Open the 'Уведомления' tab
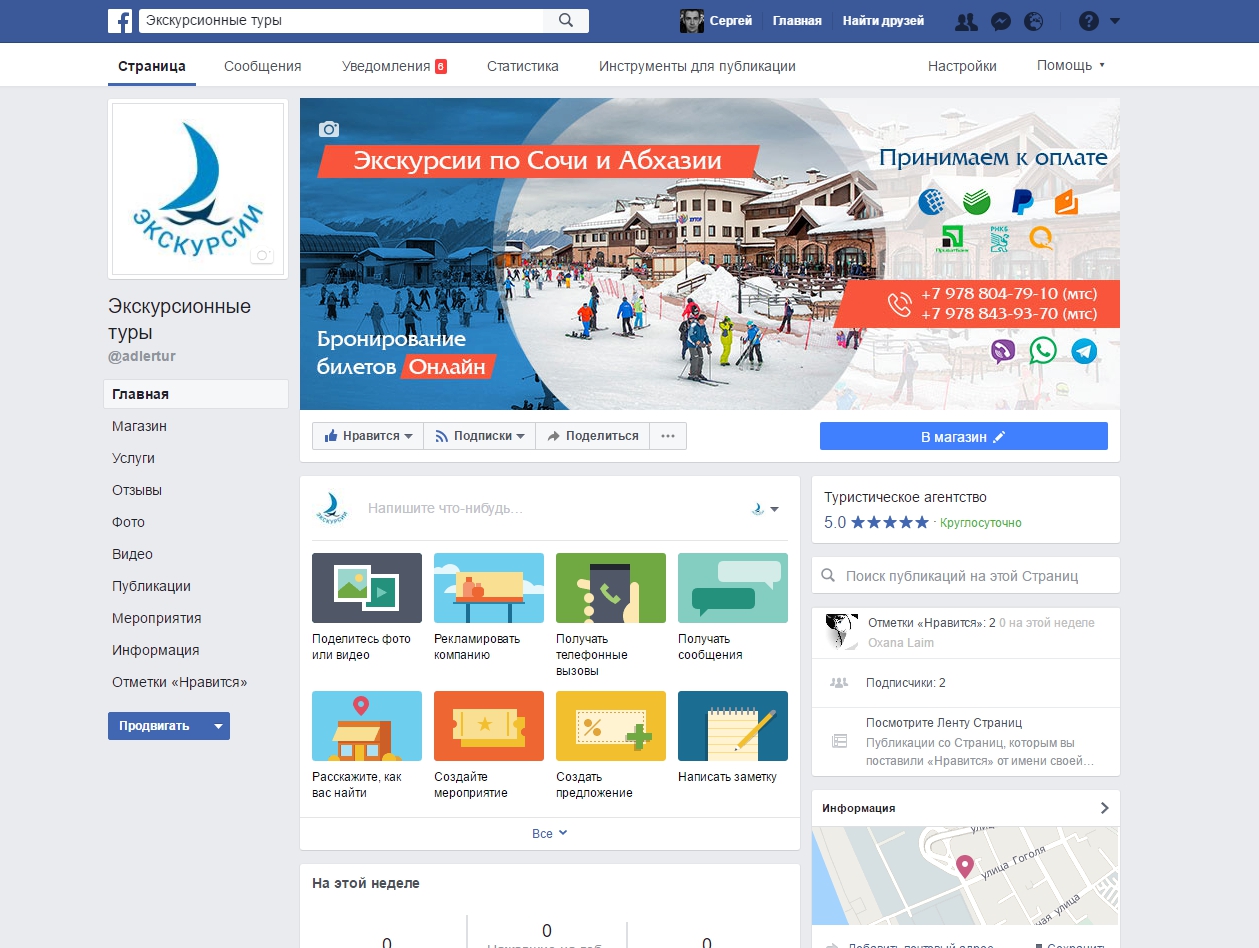The image size is (1259, 948). tap(394, 66)
